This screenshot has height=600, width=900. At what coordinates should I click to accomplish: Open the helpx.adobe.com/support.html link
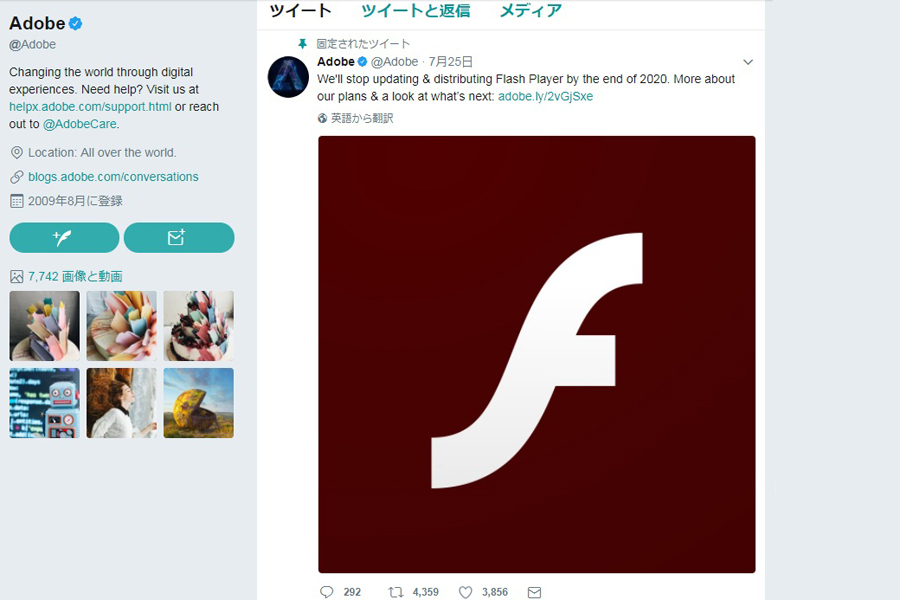coord(90,106)
